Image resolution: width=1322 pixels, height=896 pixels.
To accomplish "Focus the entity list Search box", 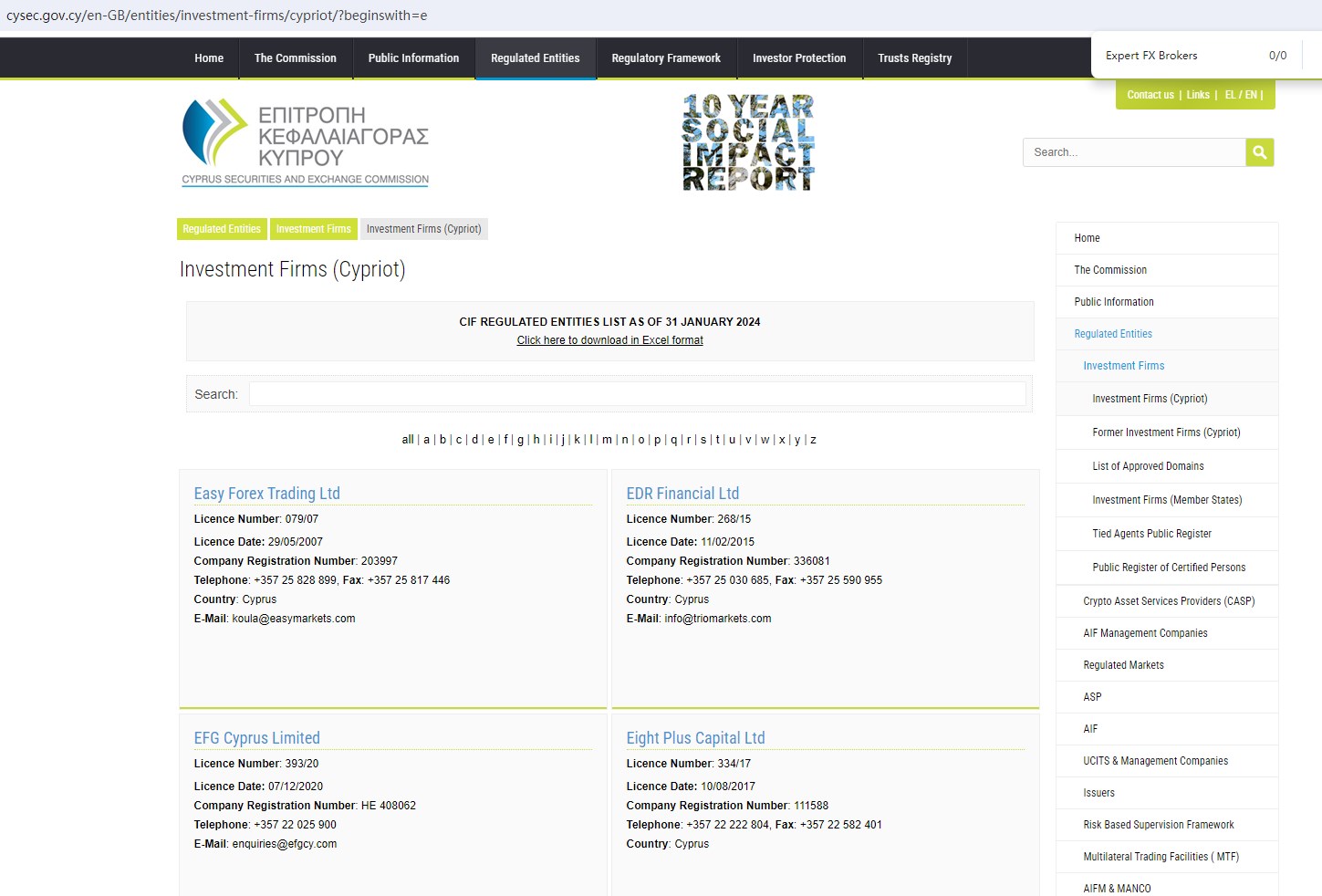I will [637, 394].
